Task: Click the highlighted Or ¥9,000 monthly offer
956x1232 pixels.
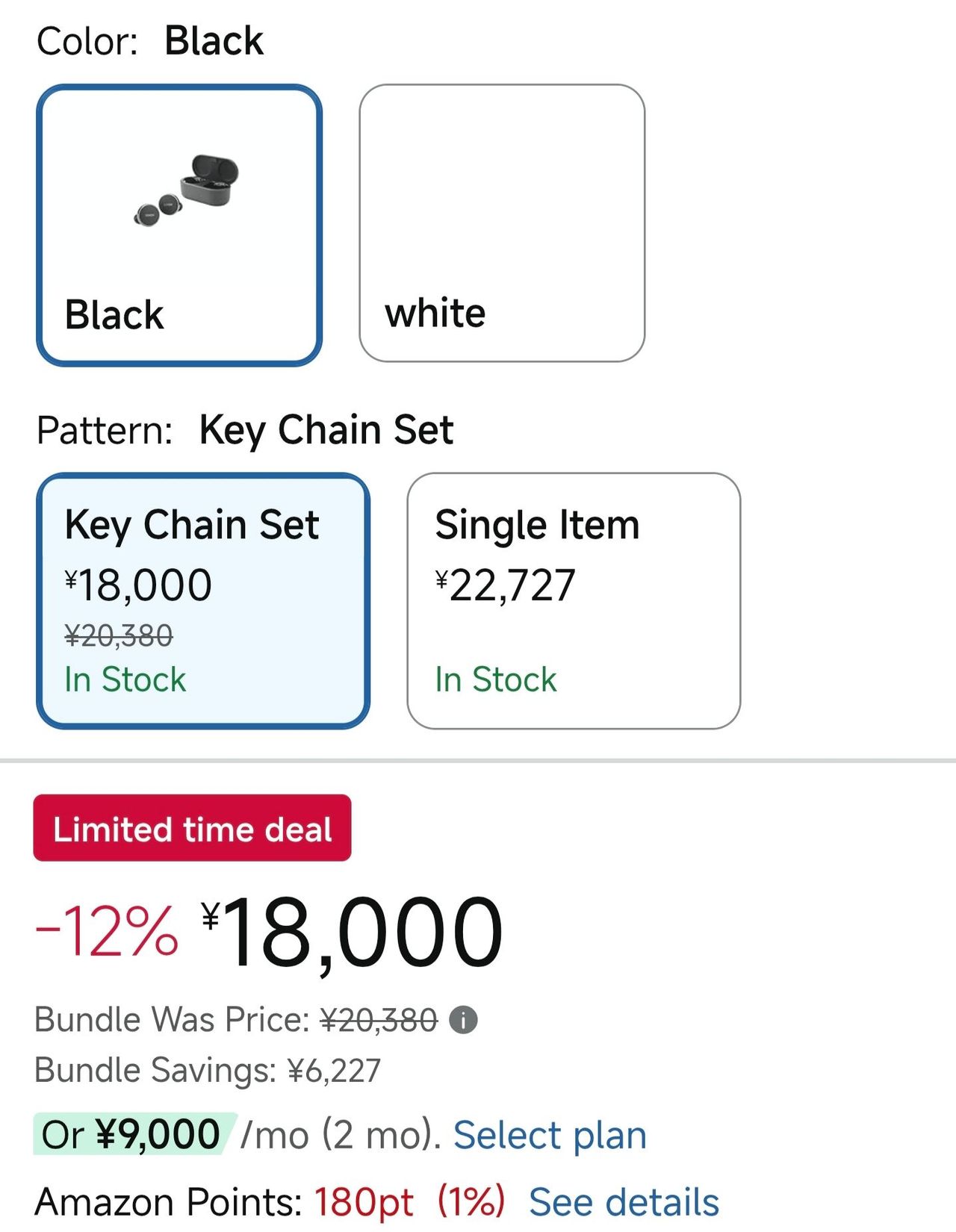Action: (131, 1135)
